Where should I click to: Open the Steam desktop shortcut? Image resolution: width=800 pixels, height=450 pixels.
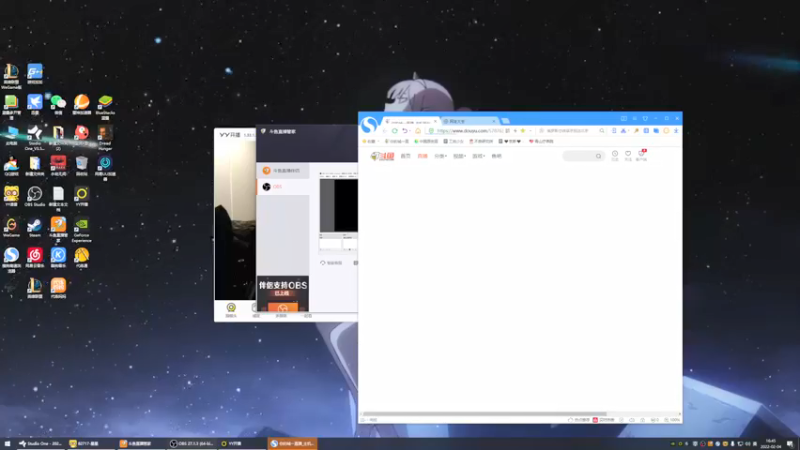(35, 227)
